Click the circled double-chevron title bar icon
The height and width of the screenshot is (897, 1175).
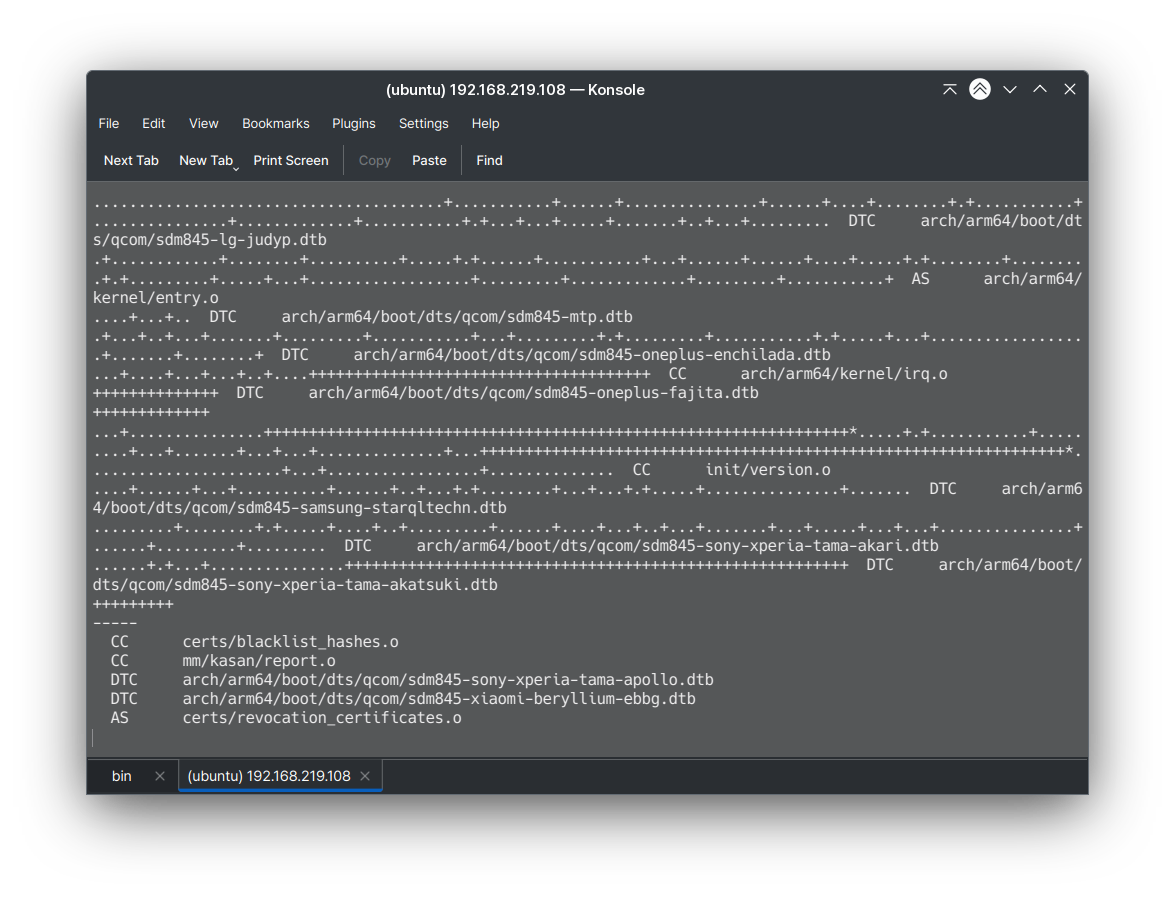[980, 89]
